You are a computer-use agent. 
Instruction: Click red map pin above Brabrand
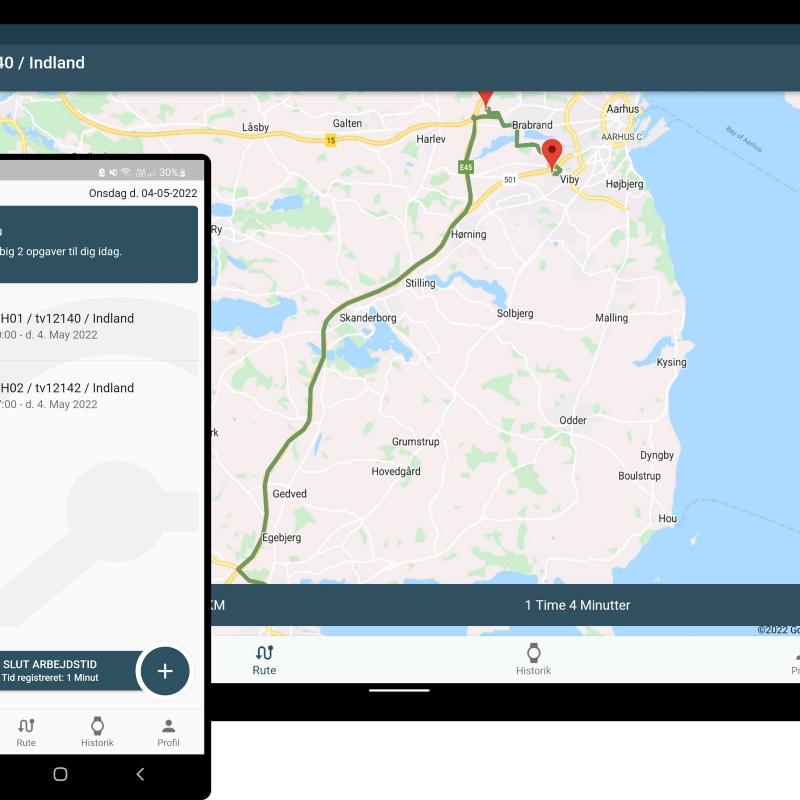486,96
